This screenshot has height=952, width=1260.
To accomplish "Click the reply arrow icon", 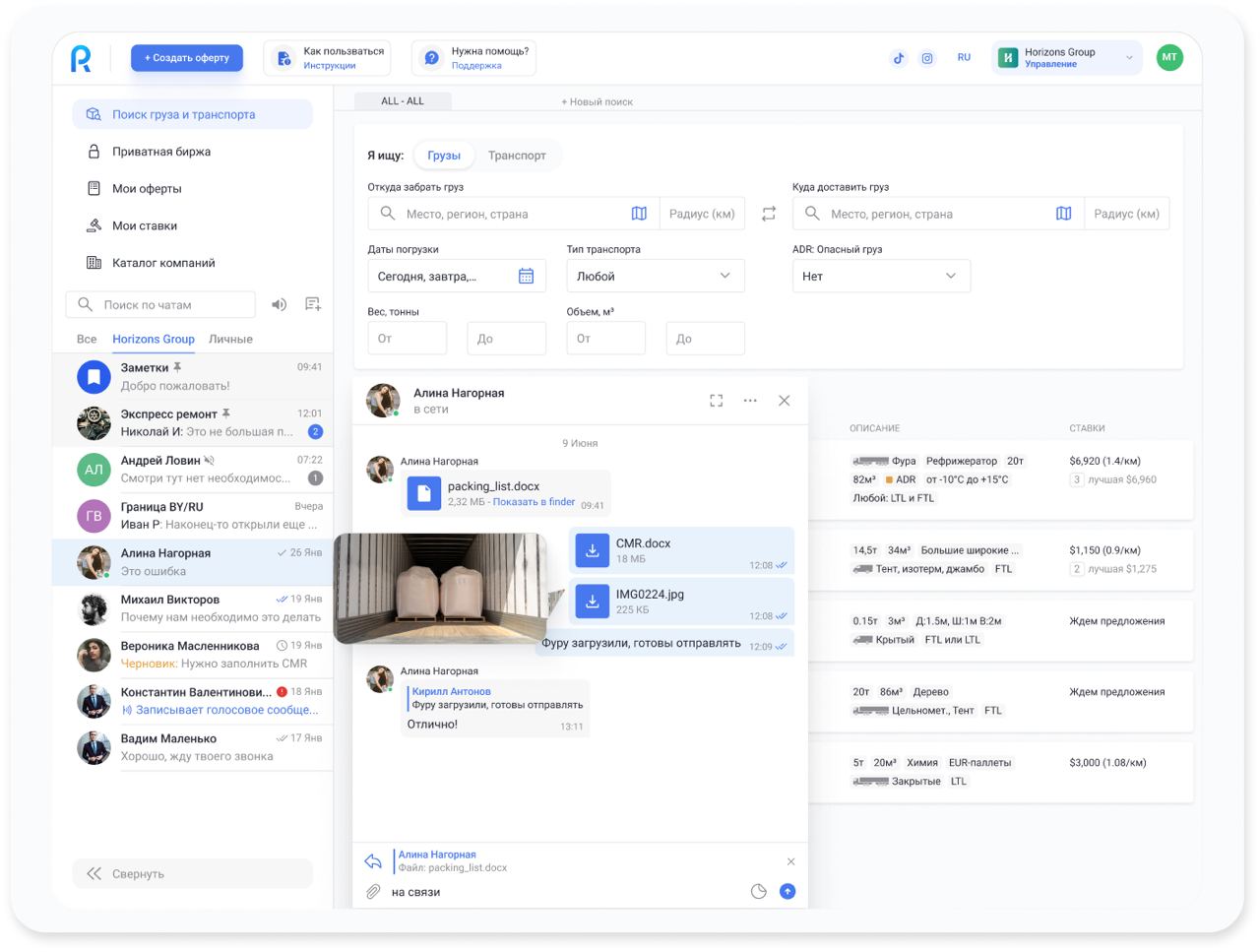I will click(x=373, y=861).
